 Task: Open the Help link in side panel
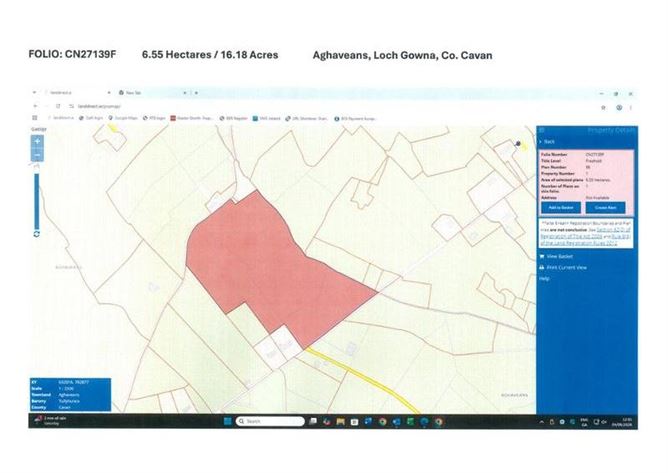(544, 279)
